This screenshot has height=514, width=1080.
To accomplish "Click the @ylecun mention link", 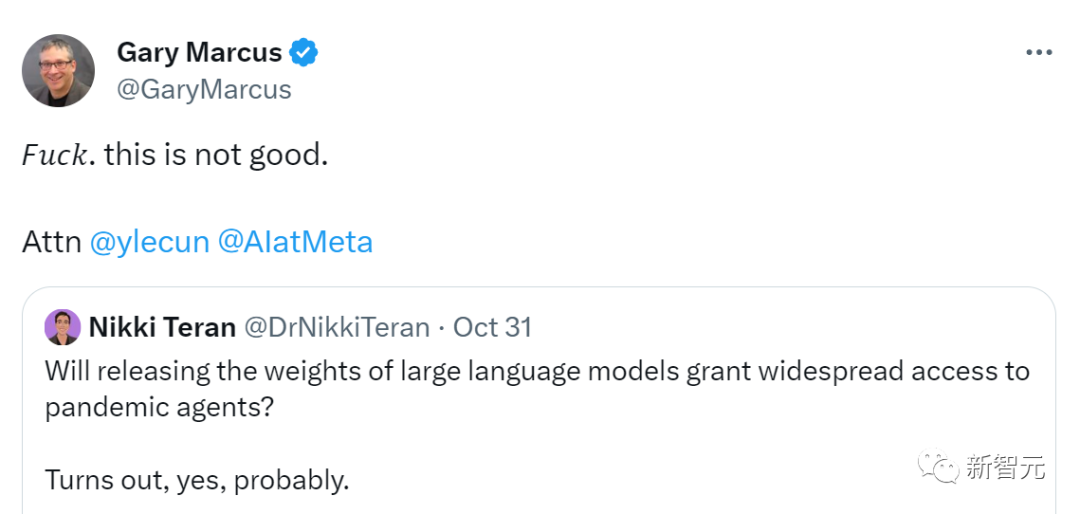I will click(149, 242).
